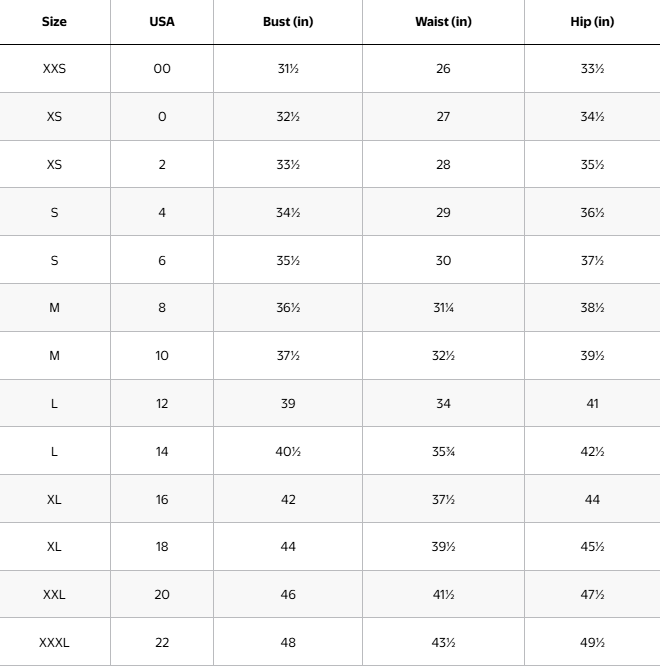Click USA size 00 cell
Viewport: 660px width, 672px height.
(162, 69)
